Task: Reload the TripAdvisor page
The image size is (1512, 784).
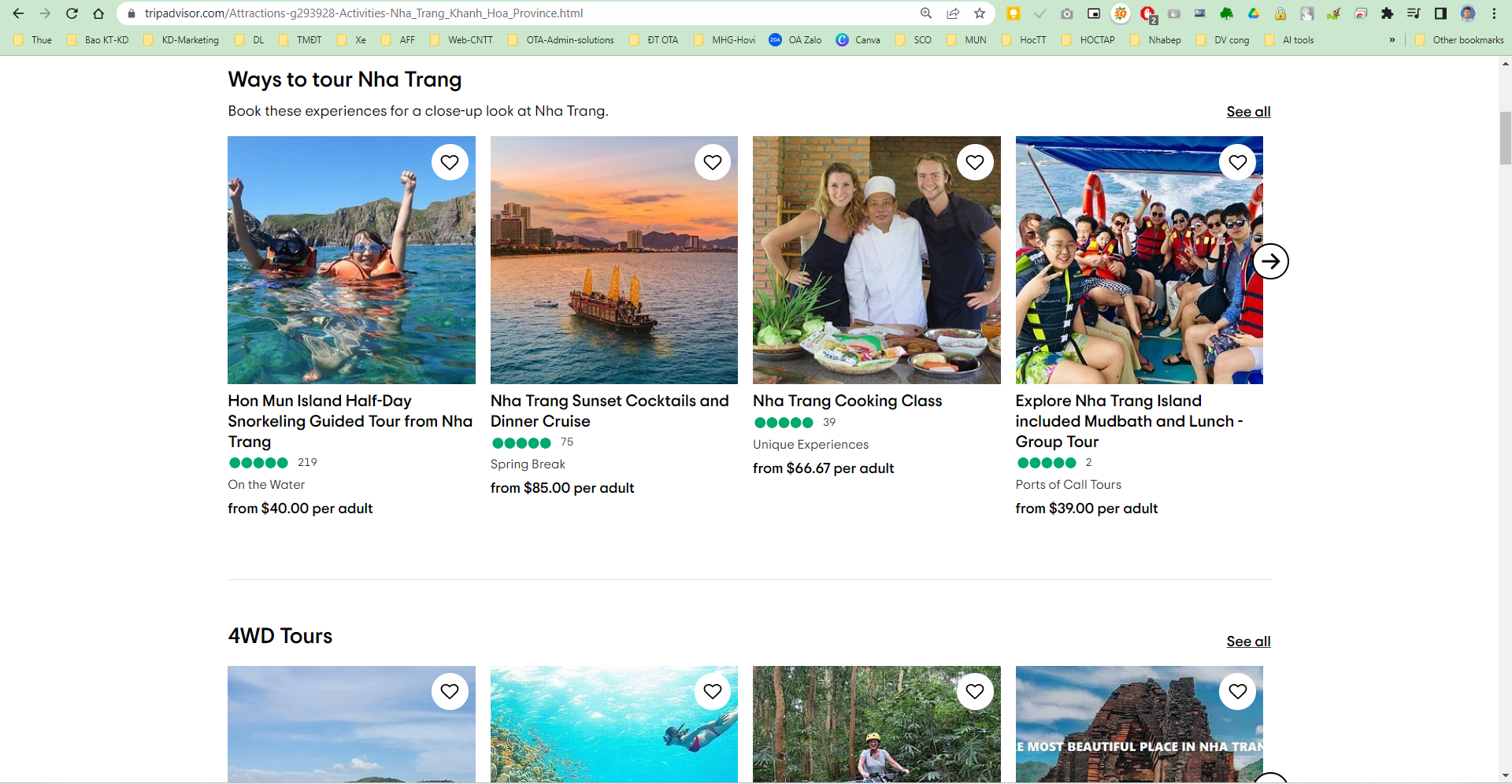Action: coord(72,13)
